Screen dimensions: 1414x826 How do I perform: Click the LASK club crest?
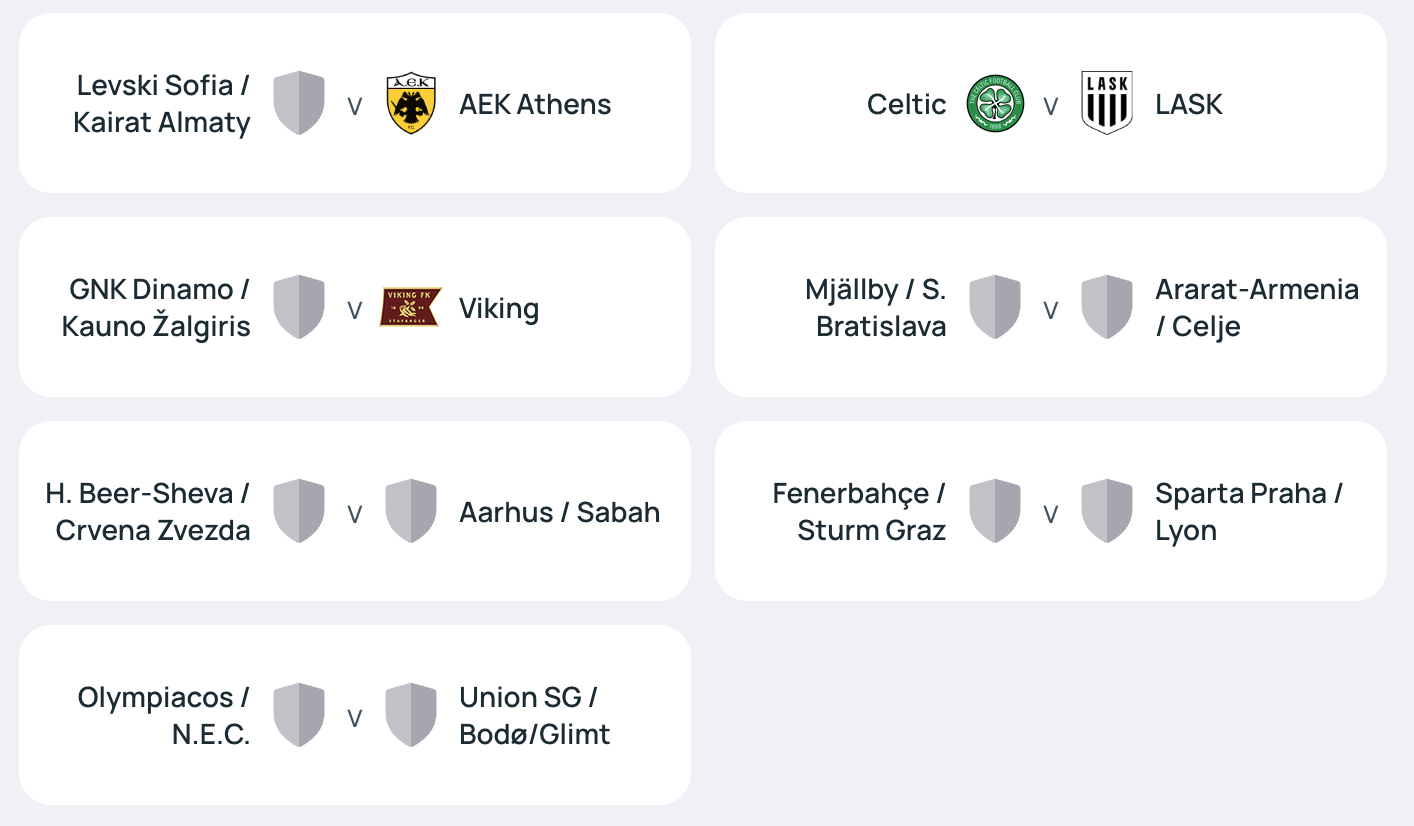[x=1107, y=103]
